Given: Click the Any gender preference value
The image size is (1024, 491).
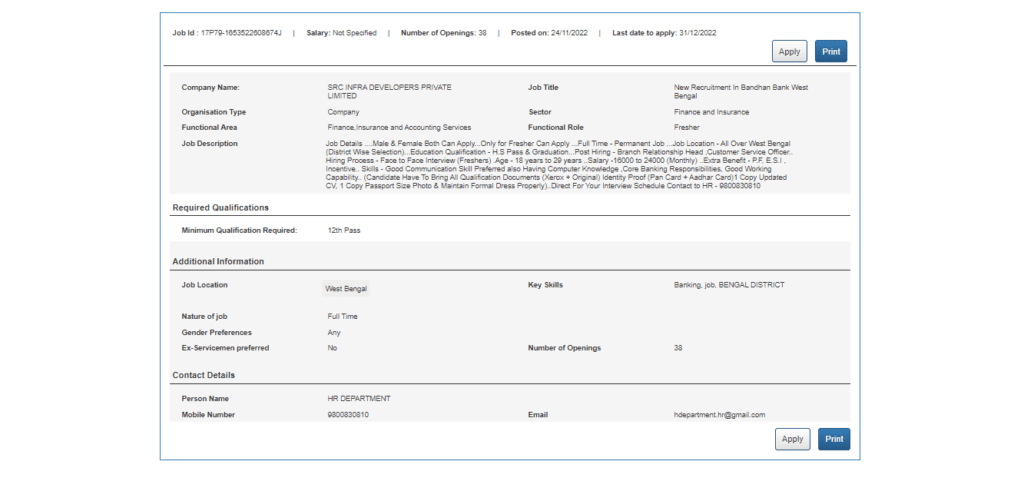Looking at the screenshot, I should click(x=334, y=332).
